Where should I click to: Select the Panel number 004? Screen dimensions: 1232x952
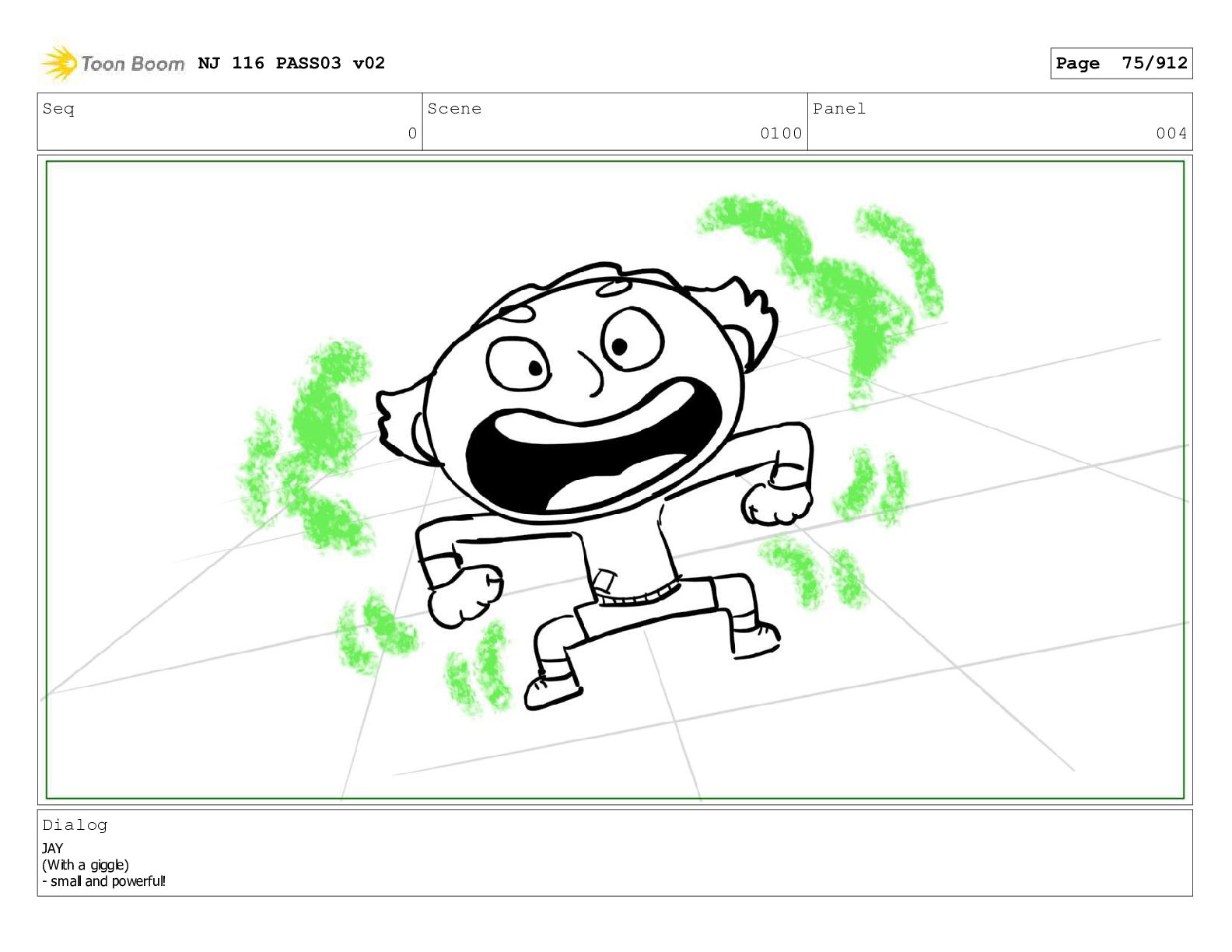[x=1171, y=134]
